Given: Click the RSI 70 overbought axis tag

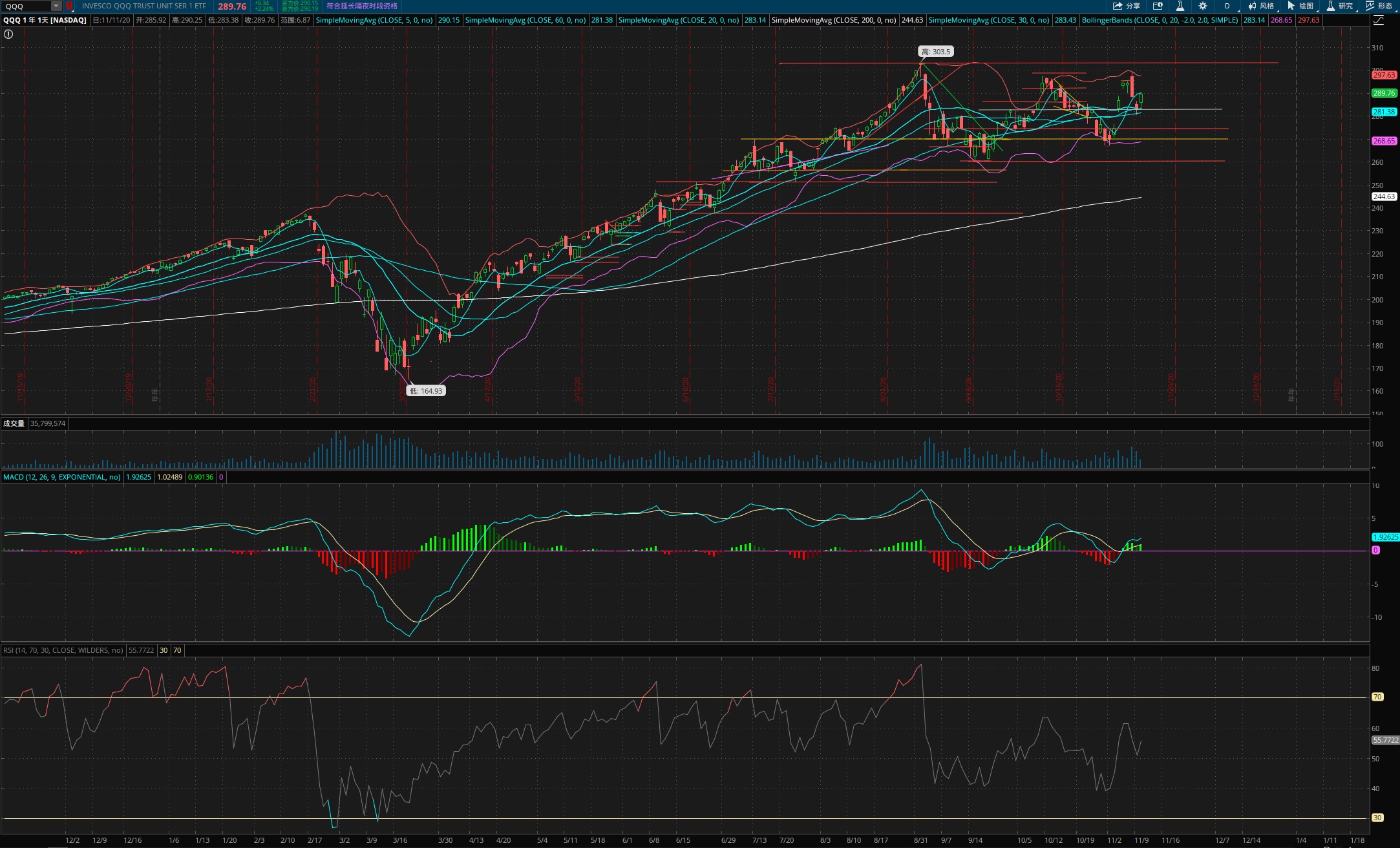Looking at the screenshot, I should click(x=1377, y=697).
